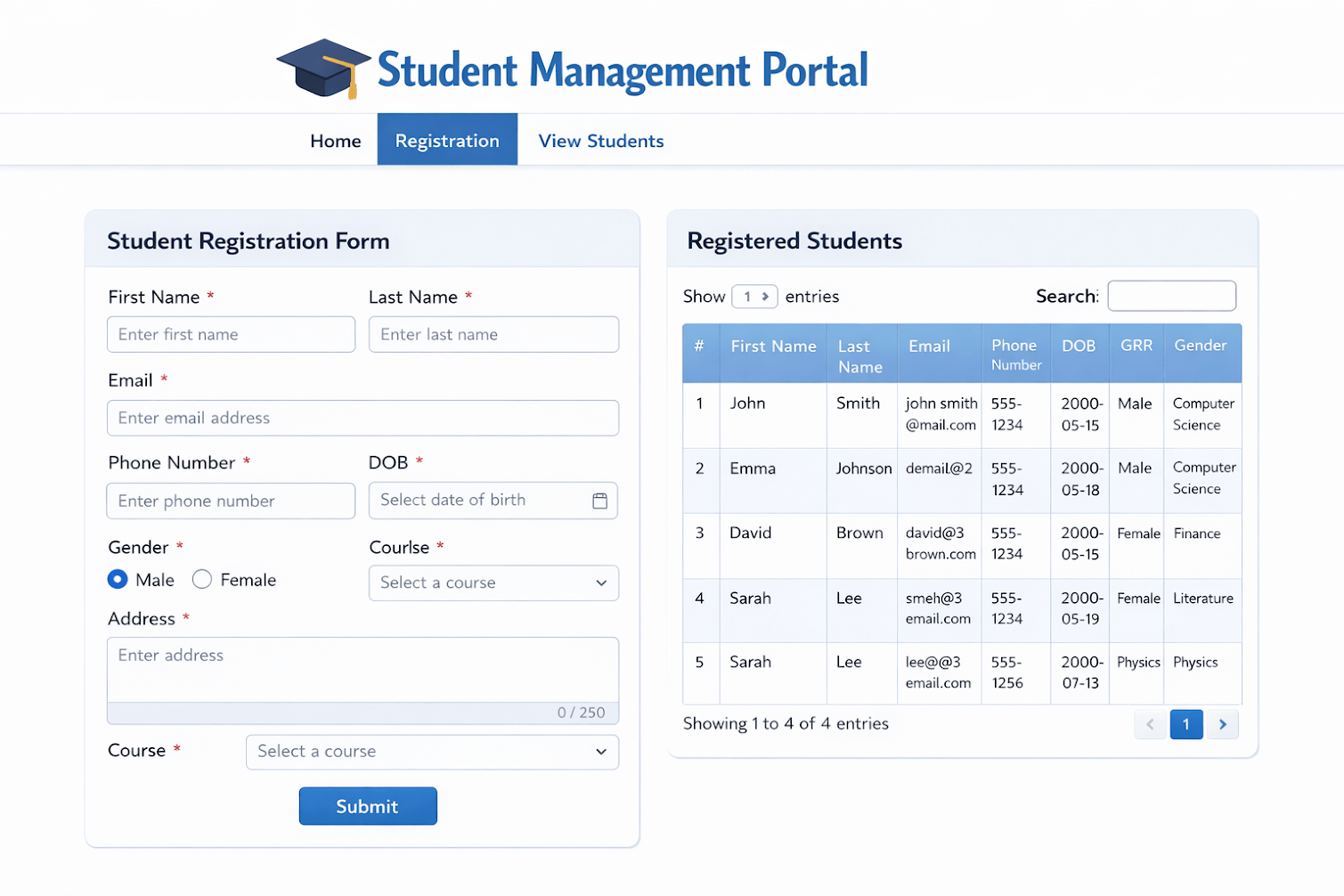Image resolution: width=1344 pixels, height=896 pixels.
Task: Open the View Students tab
Action: 601,141
